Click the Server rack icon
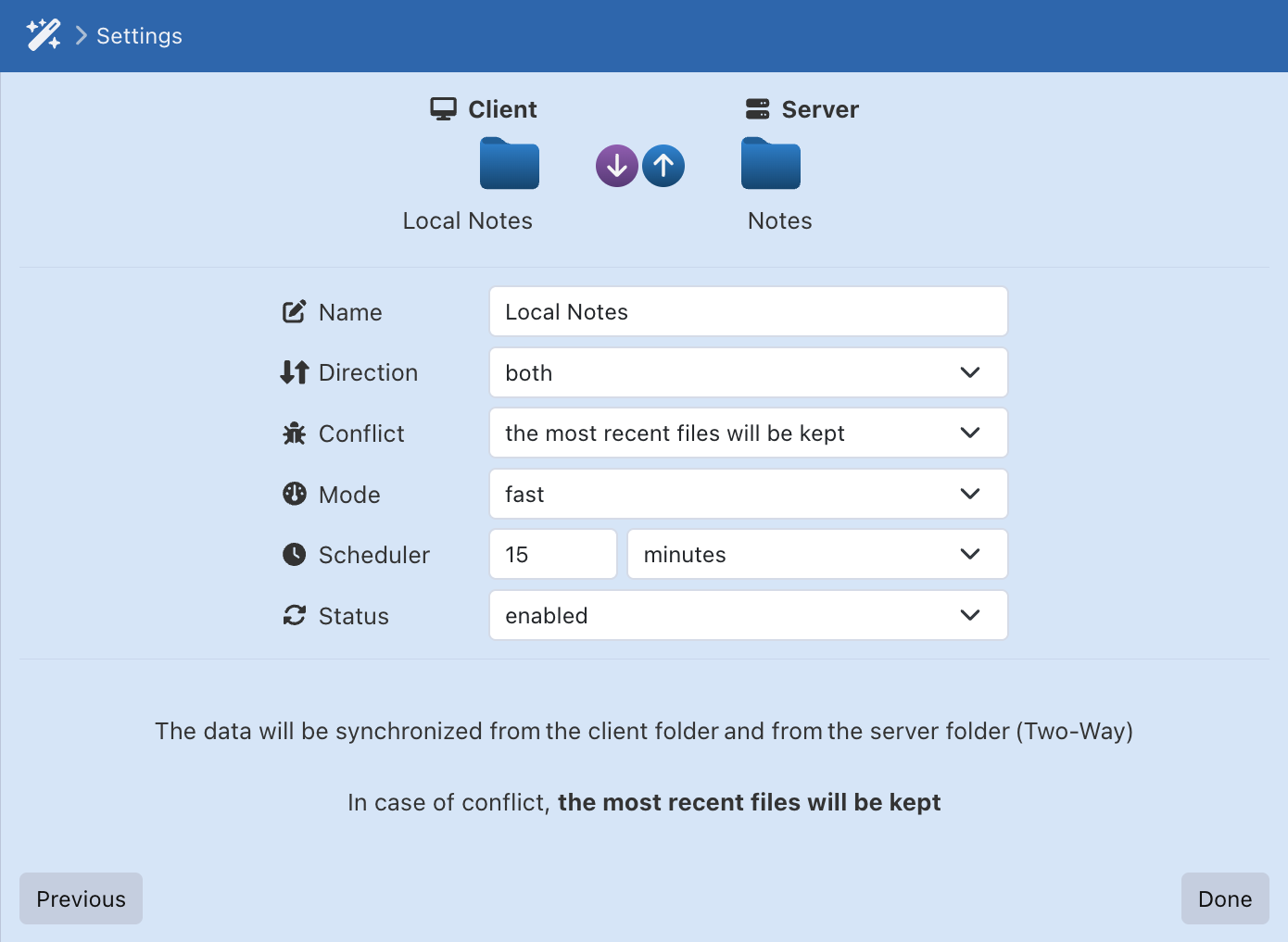This screenshot has height=942, width=1288. 757,107
